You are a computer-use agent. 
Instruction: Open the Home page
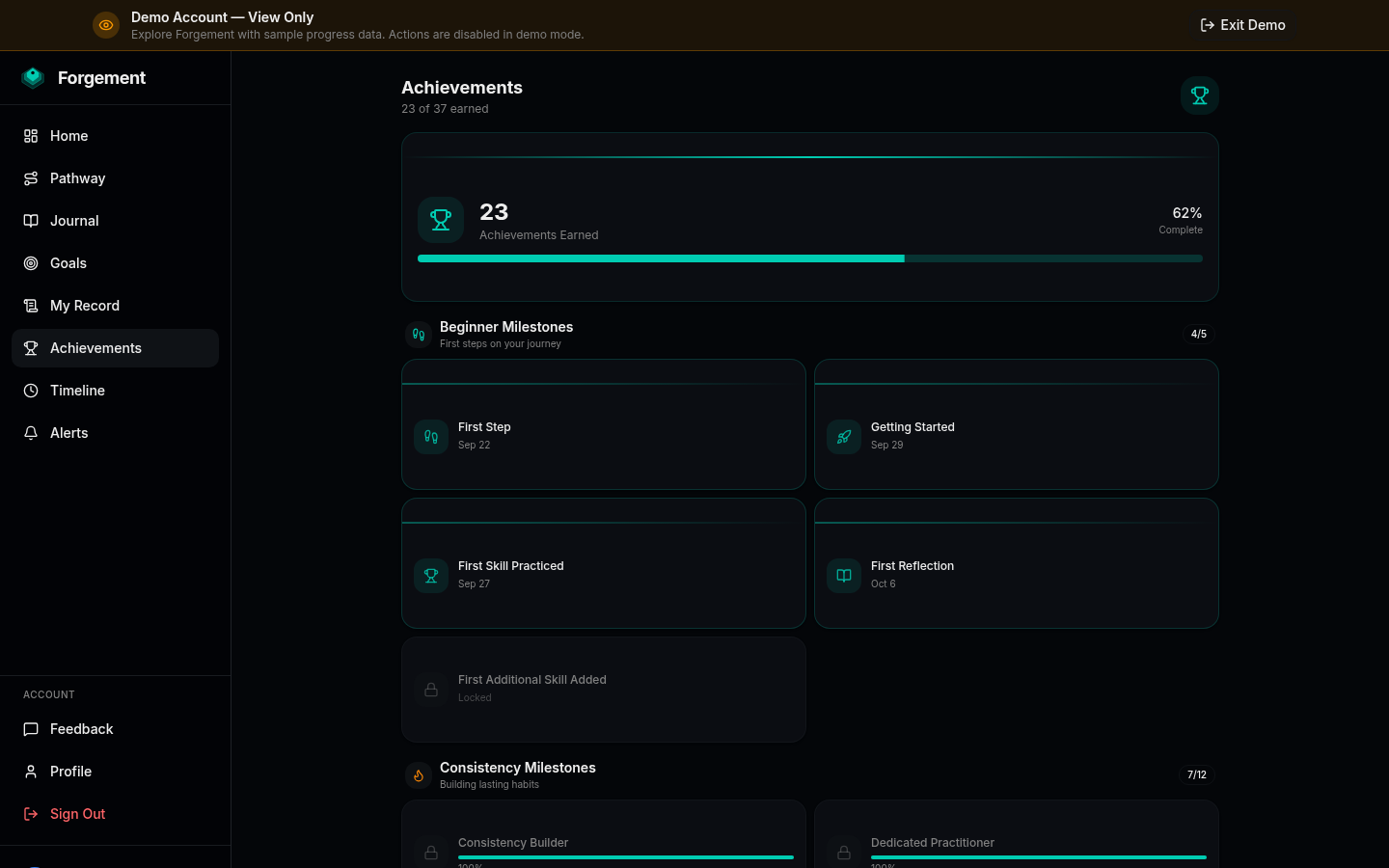115,136
